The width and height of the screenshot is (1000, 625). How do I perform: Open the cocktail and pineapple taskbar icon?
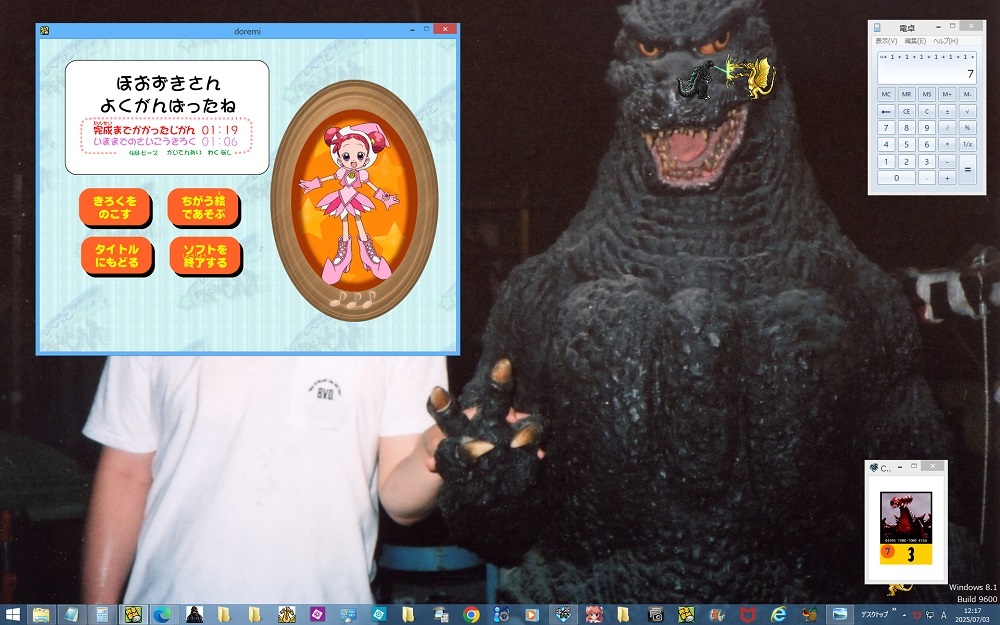click(x=809, y=615)
